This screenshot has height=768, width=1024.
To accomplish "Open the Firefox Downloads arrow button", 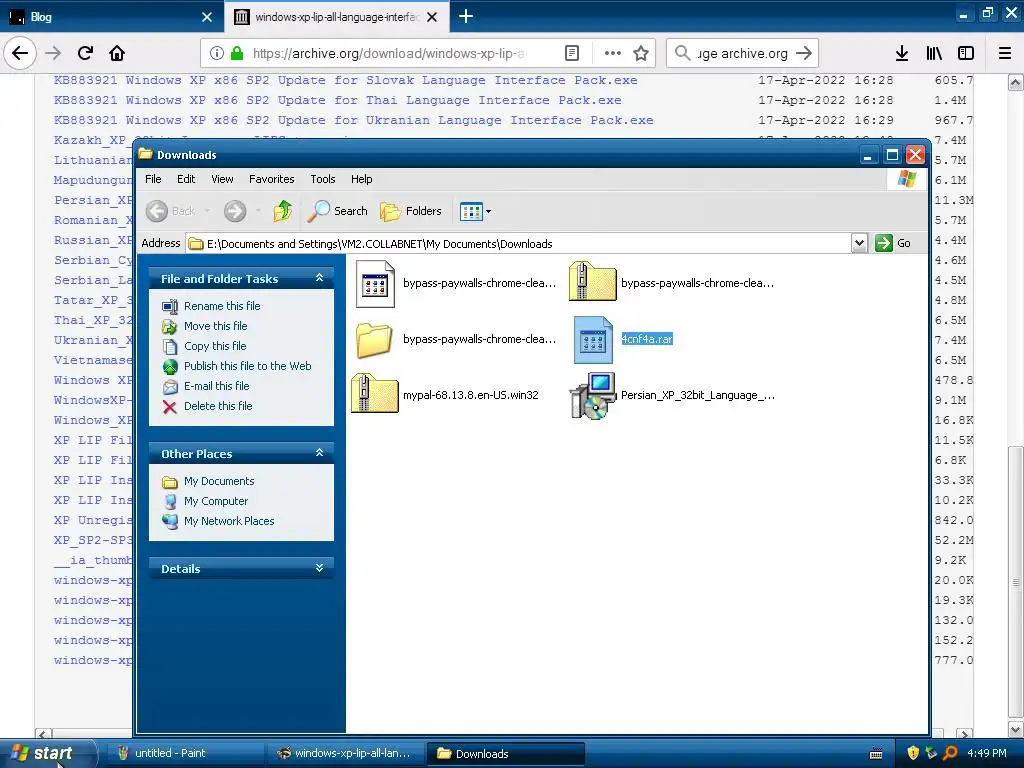I will click(902, 53).
